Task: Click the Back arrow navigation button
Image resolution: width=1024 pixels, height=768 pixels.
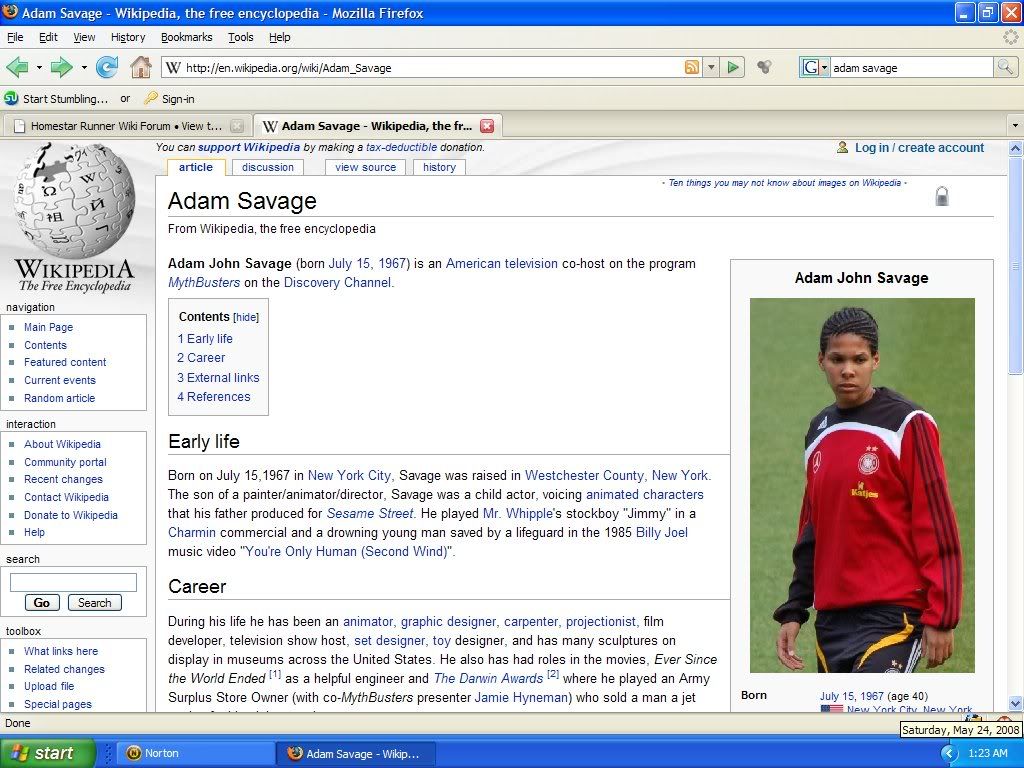Action: pyautogui.click(x=17, y=68)
